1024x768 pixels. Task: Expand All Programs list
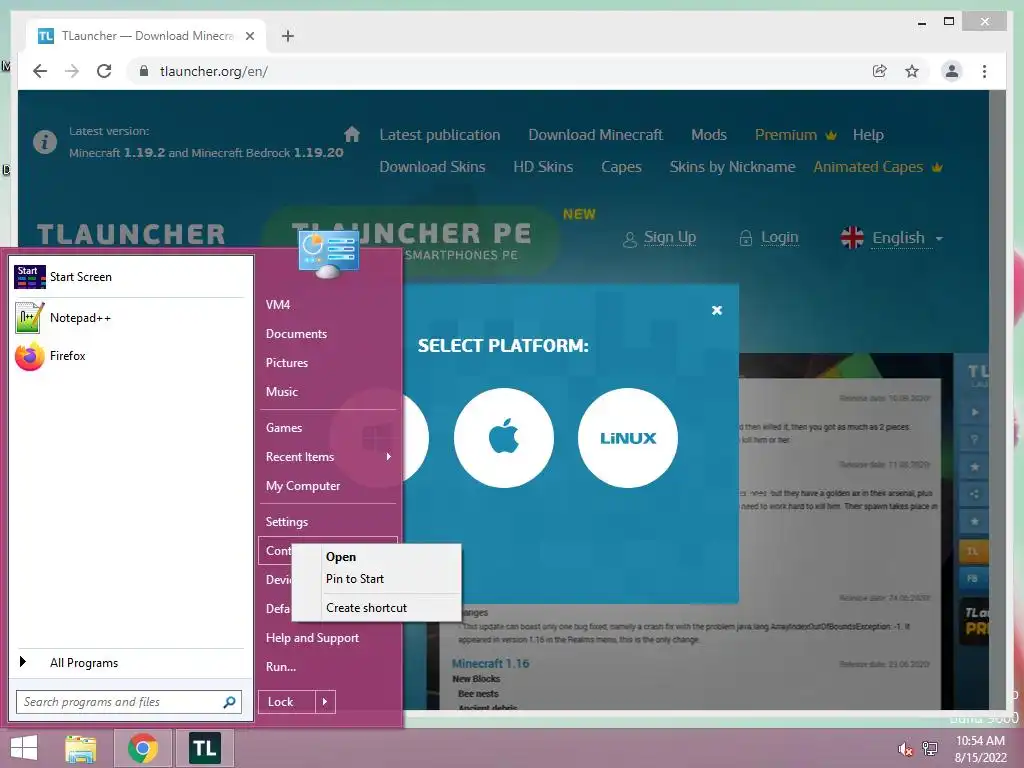coord(129,663)
